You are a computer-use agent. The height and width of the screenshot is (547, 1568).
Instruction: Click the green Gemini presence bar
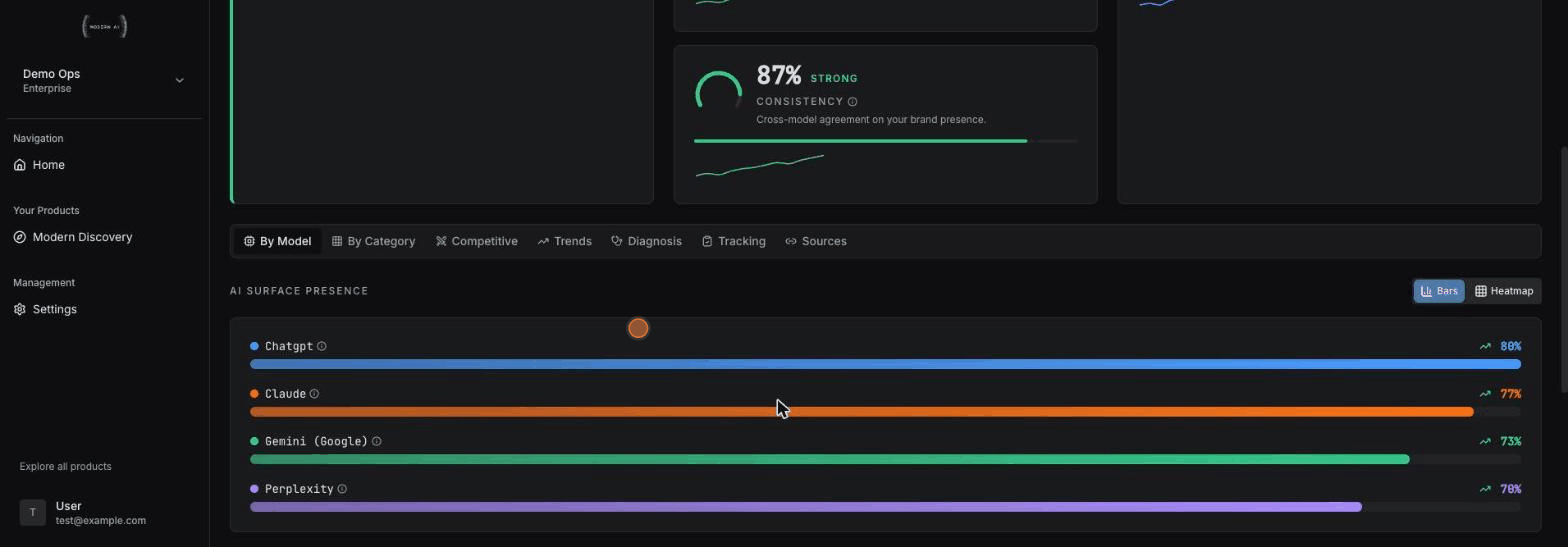pos(830,459)
